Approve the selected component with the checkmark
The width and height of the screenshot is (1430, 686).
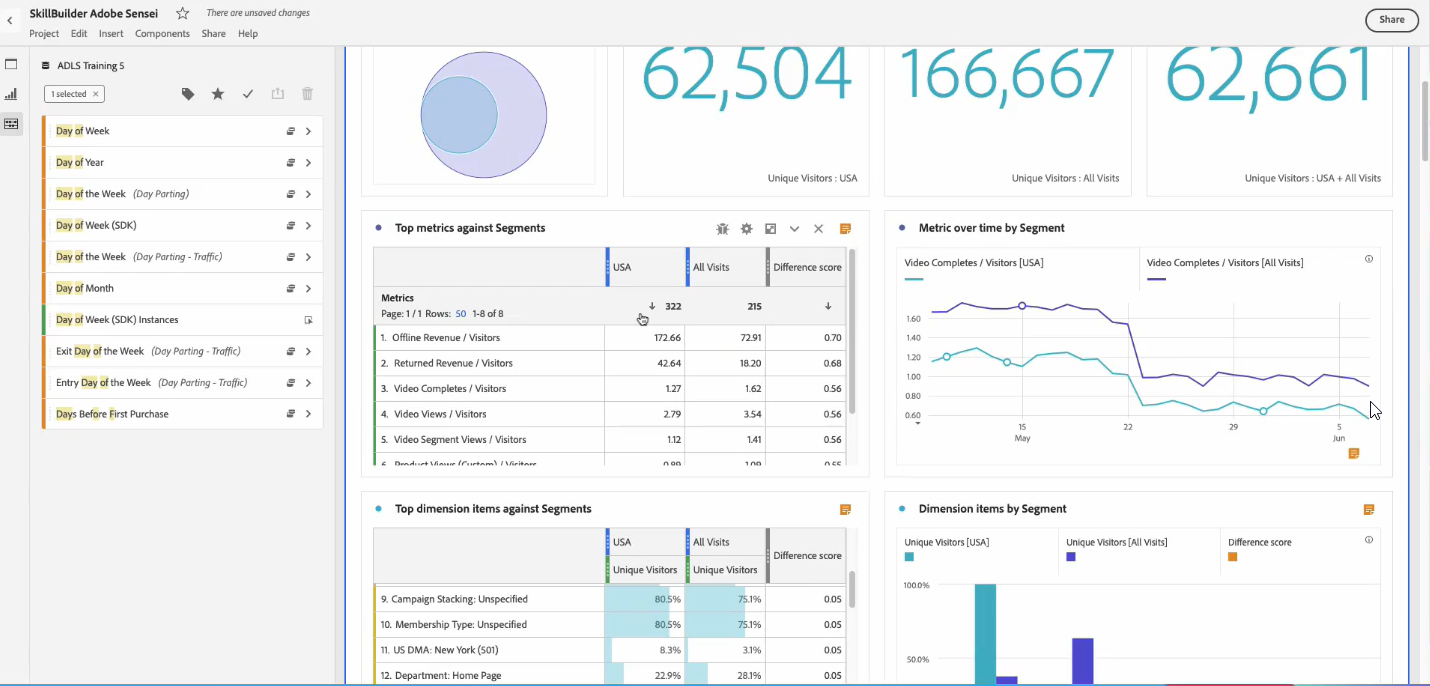248,93
